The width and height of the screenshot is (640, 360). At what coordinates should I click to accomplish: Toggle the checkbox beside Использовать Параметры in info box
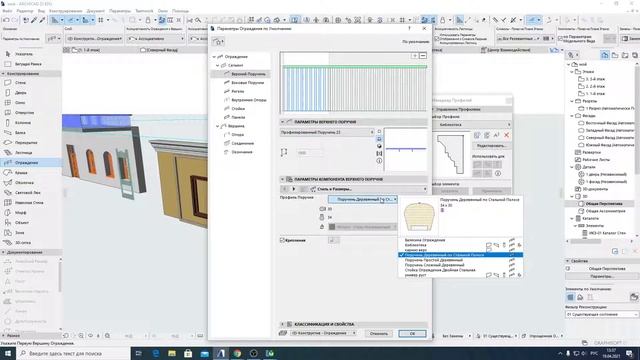437,38
